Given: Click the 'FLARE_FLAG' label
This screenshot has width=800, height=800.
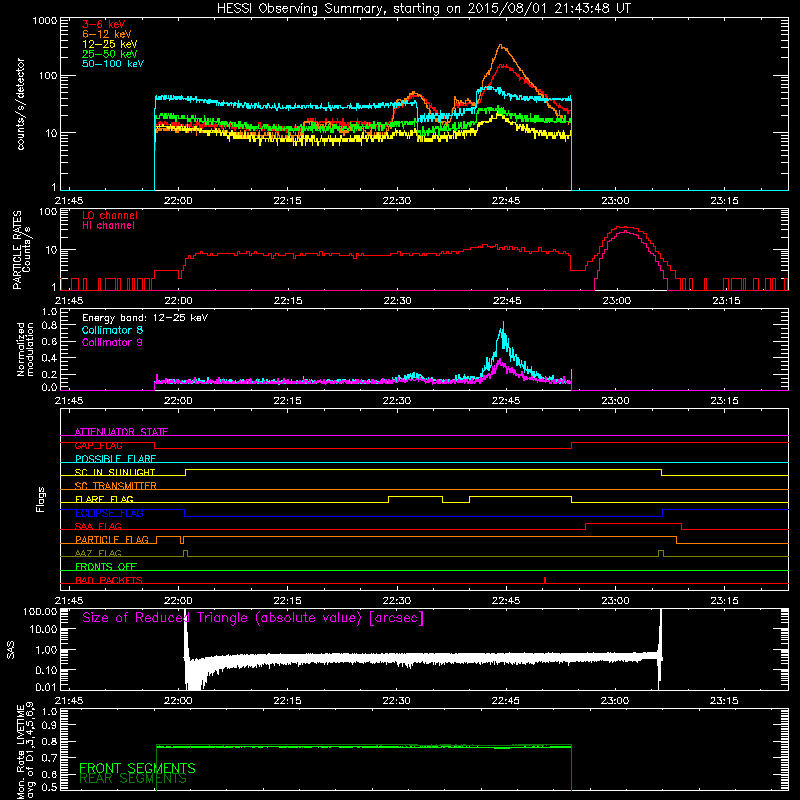Looking at the screenshot, I should (104, 499).
